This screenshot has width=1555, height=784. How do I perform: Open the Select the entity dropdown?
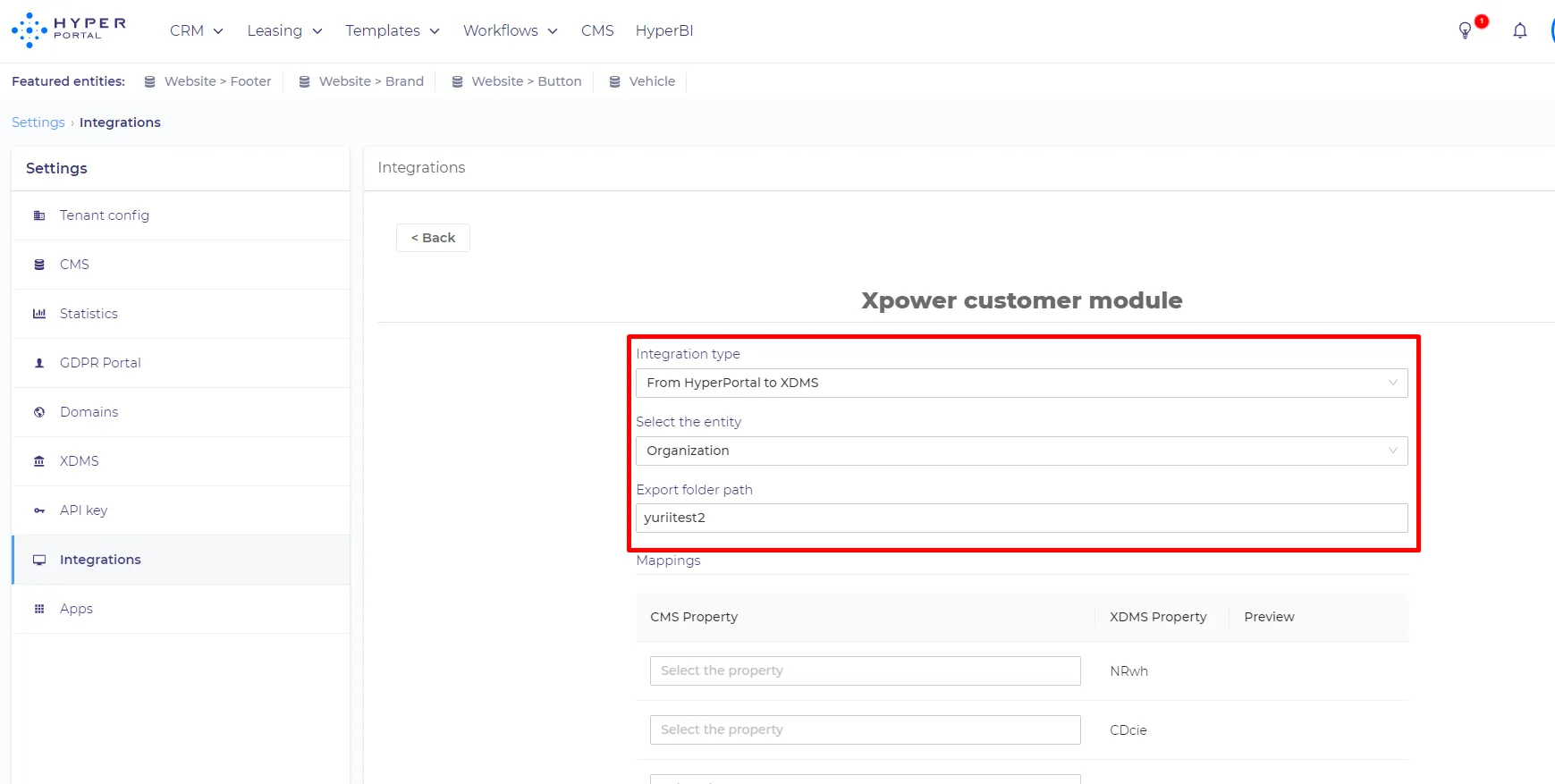1022,451
